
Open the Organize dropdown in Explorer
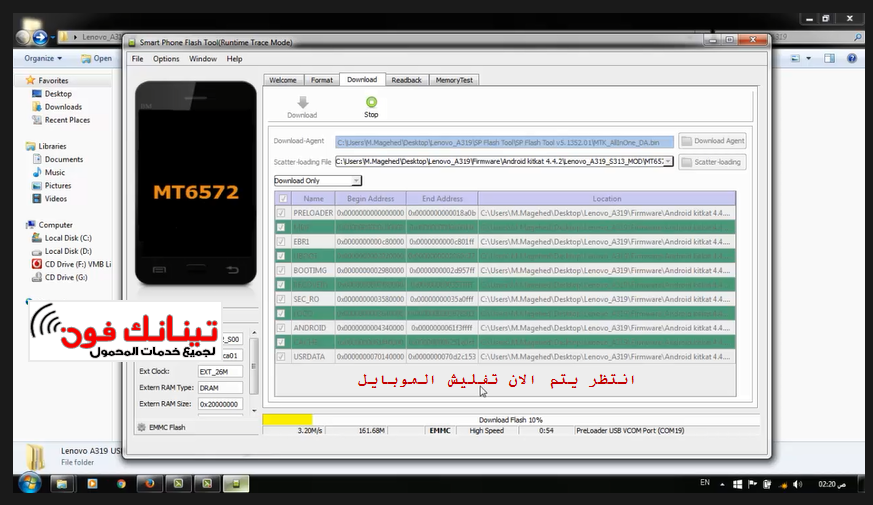[x=43, y=58]
